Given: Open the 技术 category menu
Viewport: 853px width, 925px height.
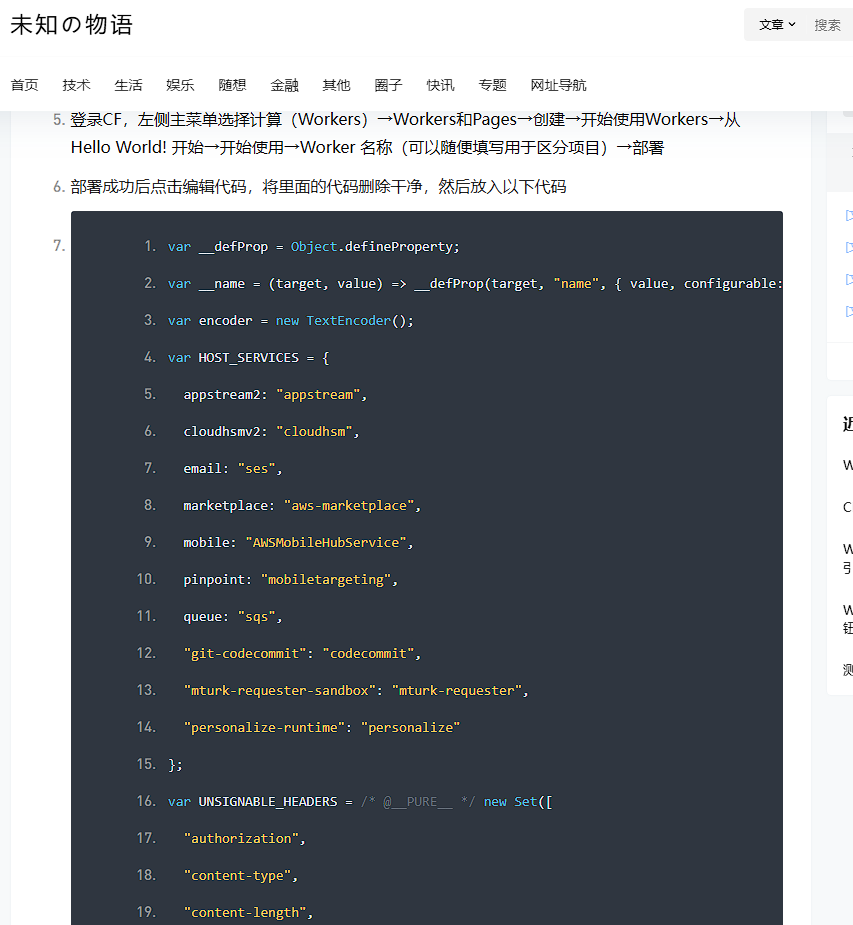Looking at the screenshot, I should coord(75,85).
